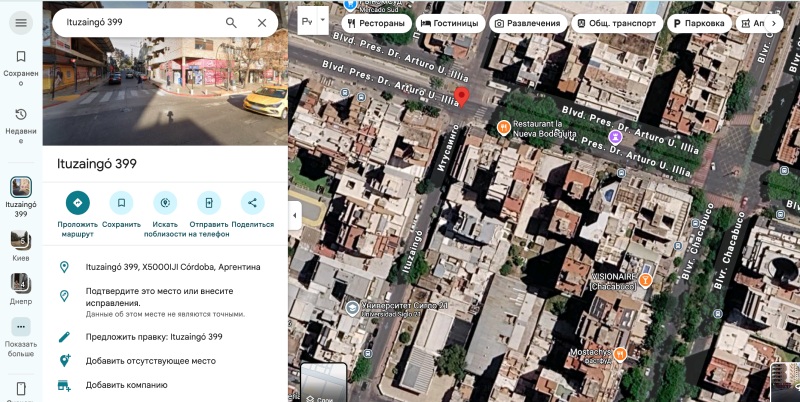Screen dimensions: 800x402
Task: Open the main hamburger menu
Action: (20, 23)
